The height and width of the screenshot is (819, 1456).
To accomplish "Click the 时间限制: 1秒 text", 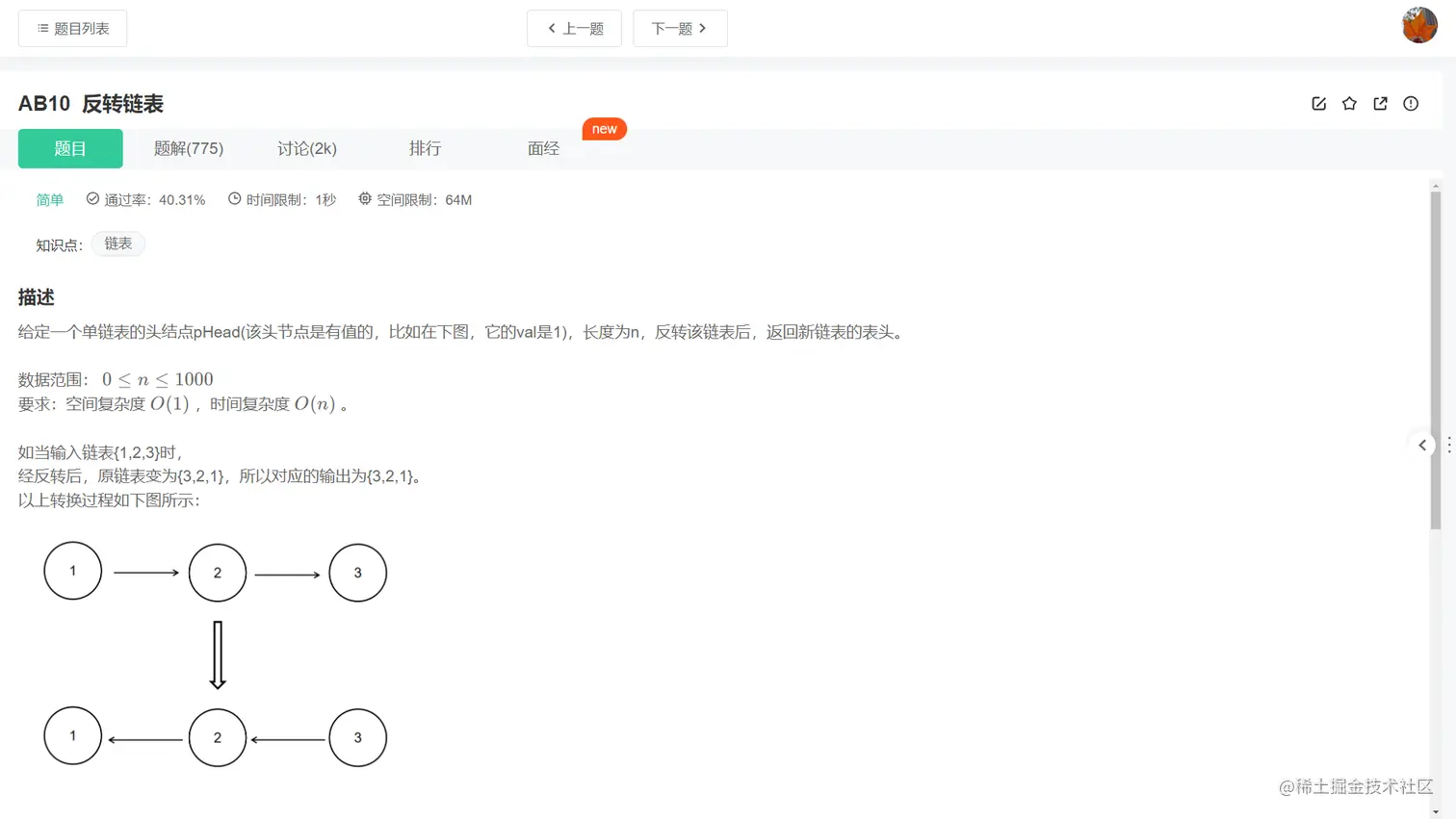I will pos(291,200).
